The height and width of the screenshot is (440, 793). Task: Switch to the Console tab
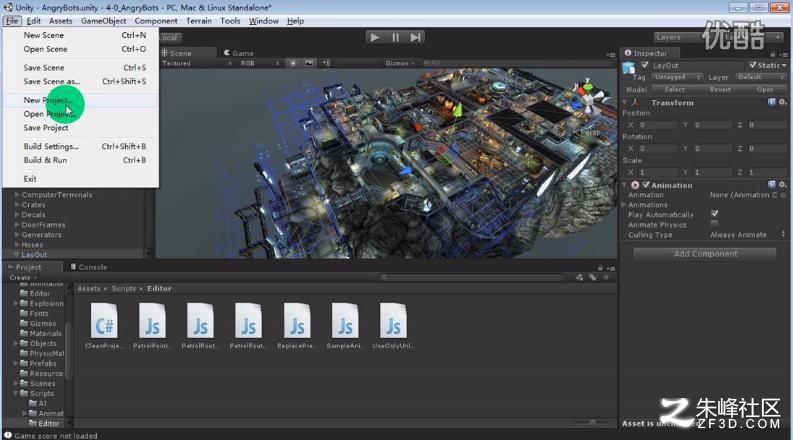[89, 267]
